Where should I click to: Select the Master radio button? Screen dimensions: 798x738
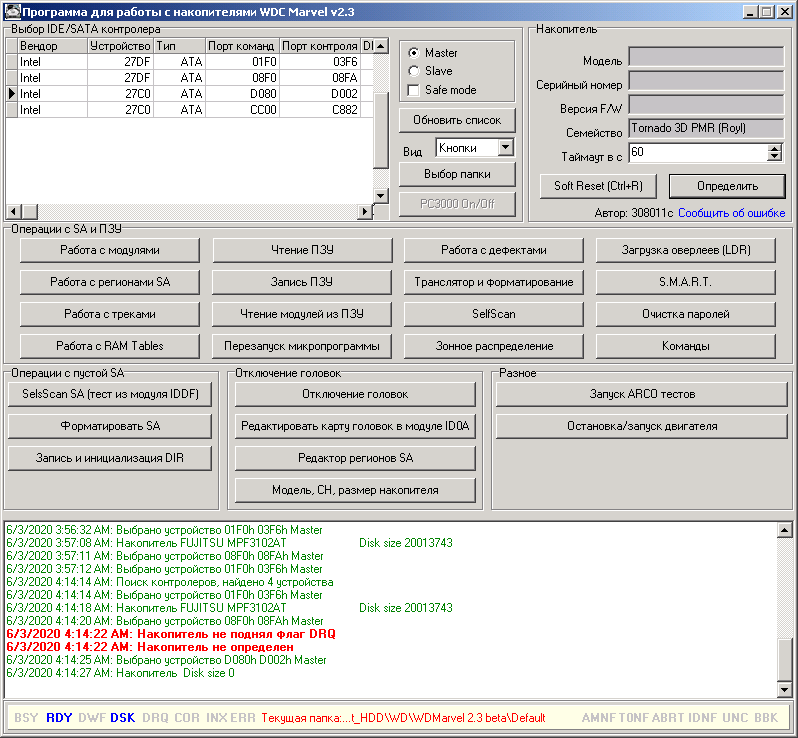pos(414,53)
